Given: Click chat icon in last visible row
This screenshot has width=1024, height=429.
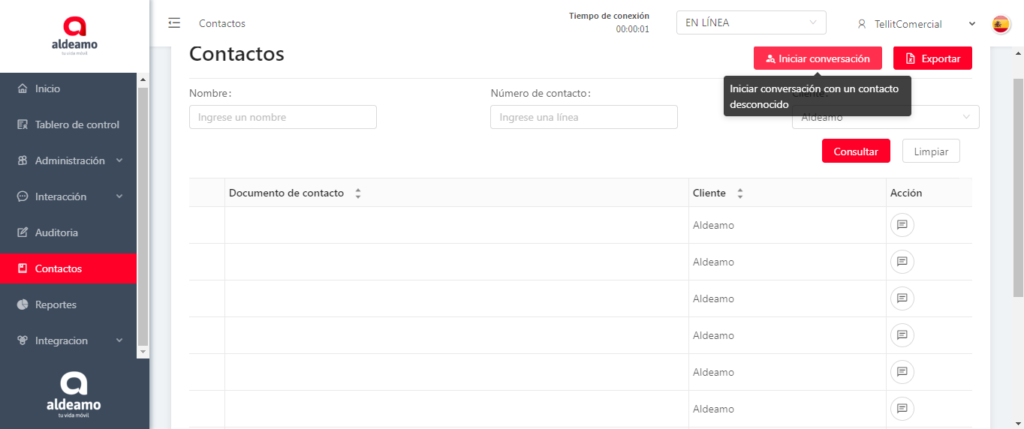Looking at the screenshot, I should (x=902, y=408).
